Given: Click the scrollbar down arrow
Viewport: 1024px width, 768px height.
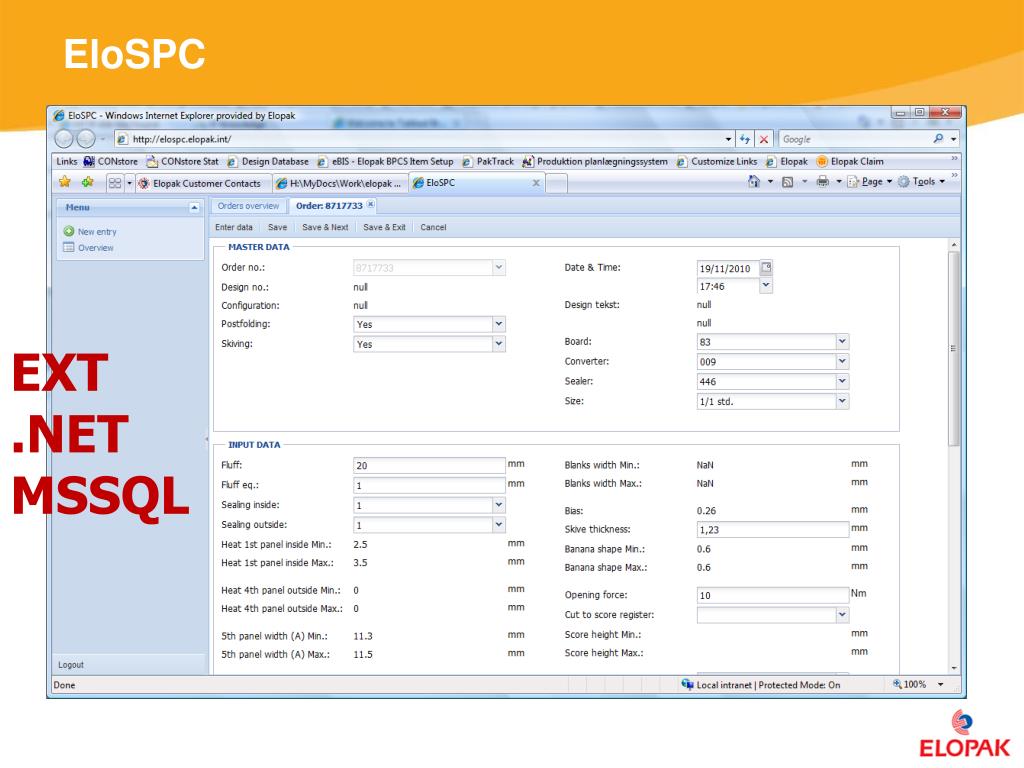Looking at the screenshot, I should [953, 668].
